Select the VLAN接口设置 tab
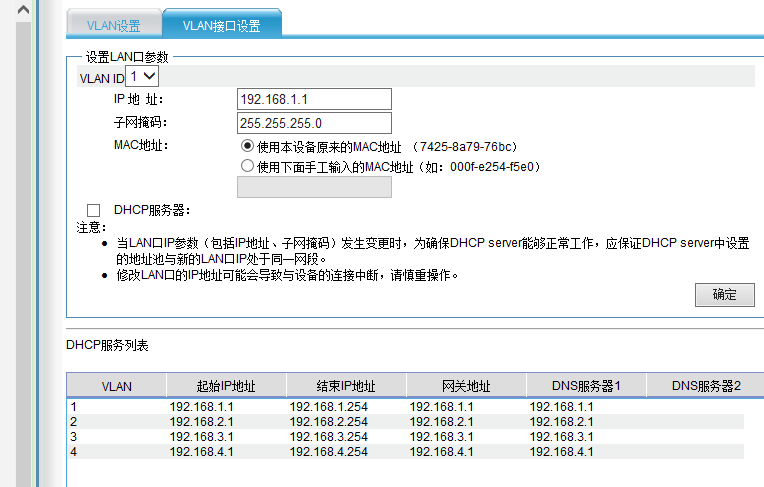This screenshot has height=487, width=764. click(222, 25)
